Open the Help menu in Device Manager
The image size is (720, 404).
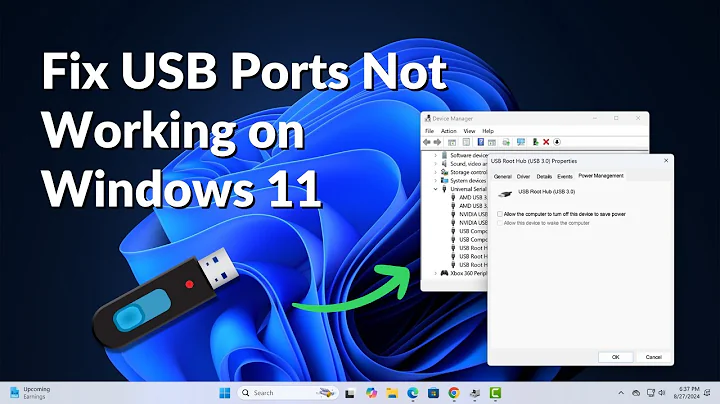(x=488, y=131)
